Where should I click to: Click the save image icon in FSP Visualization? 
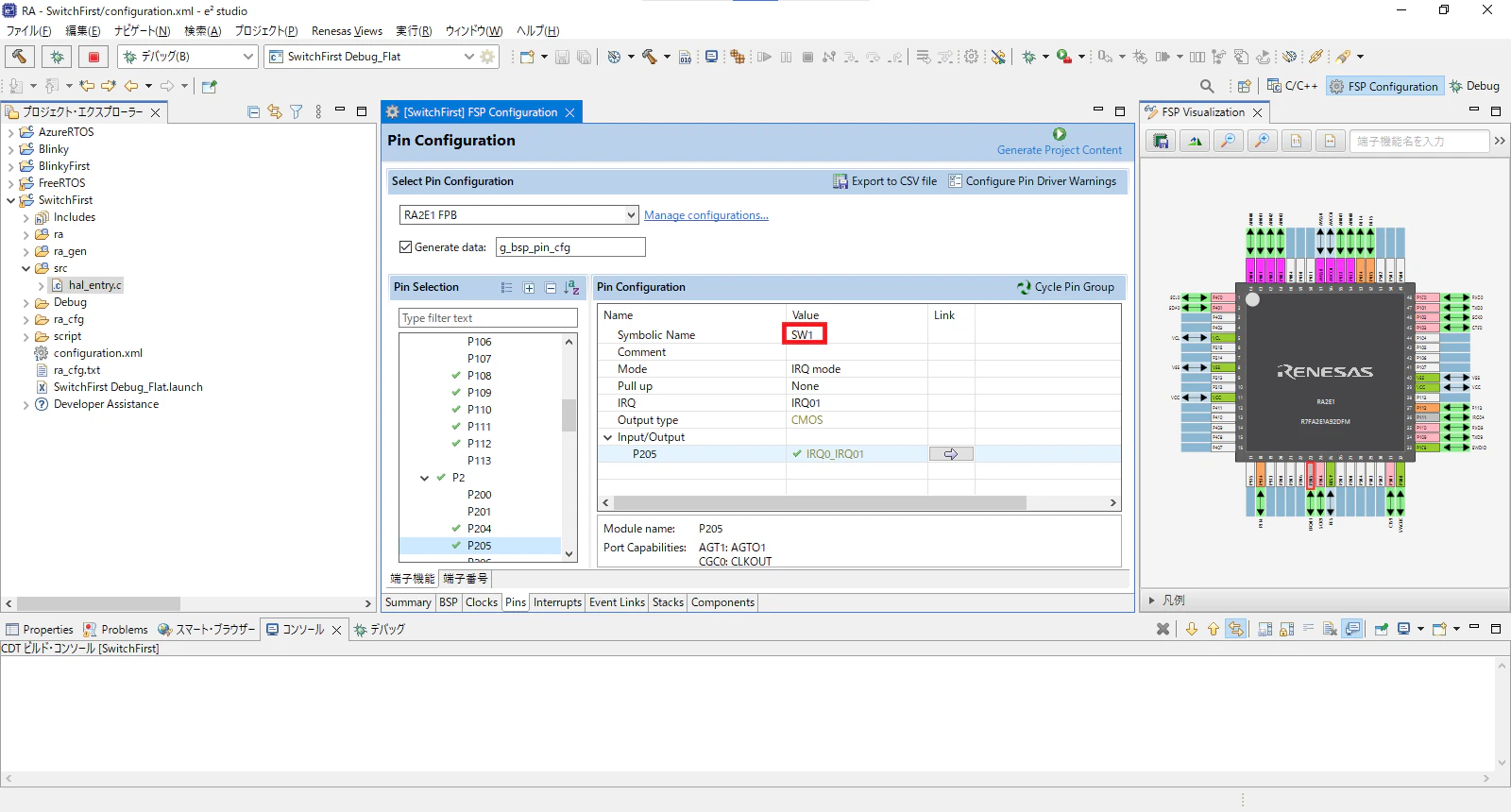coord(1162,141)
